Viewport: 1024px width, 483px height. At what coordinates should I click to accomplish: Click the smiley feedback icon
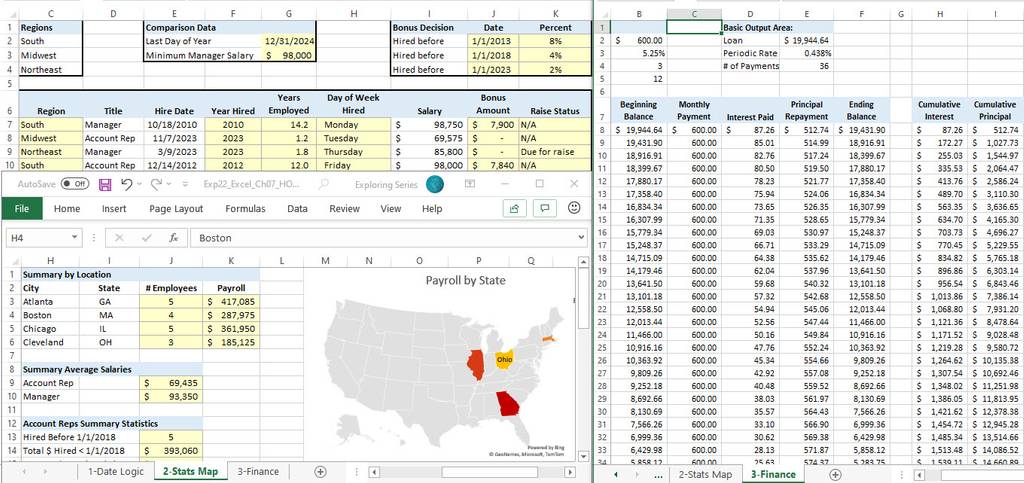[574, 208]
